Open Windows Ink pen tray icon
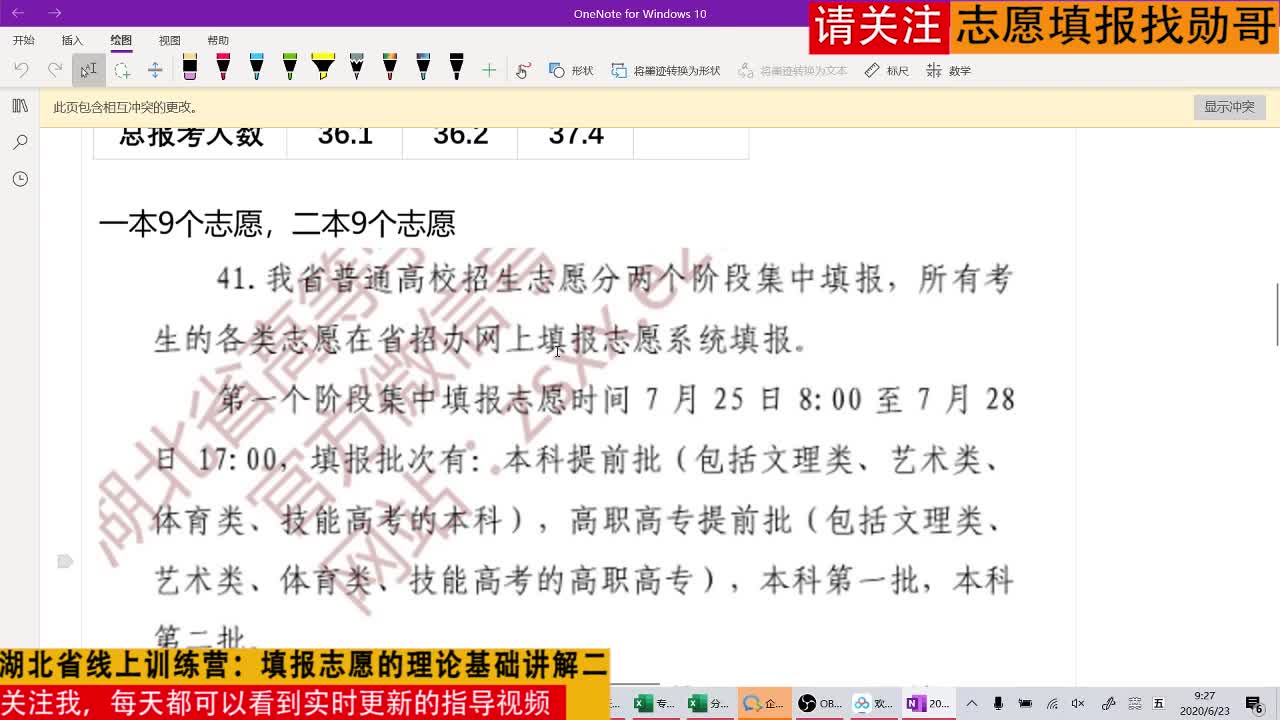1280x720 pixels. pyautogui.click(x=1108, y=704)
